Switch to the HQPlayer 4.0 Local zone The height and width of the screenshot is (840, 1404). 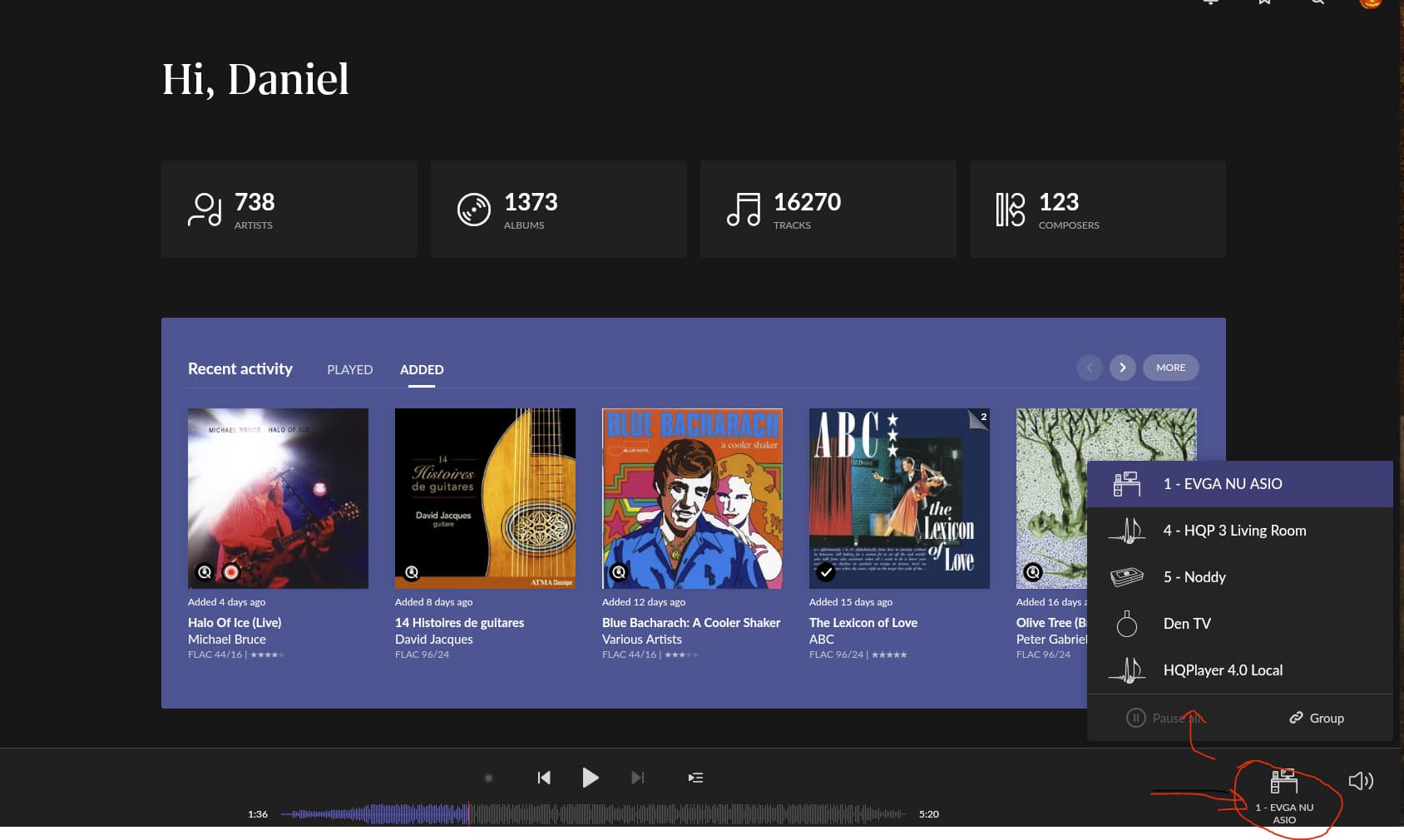point(1240,670)
